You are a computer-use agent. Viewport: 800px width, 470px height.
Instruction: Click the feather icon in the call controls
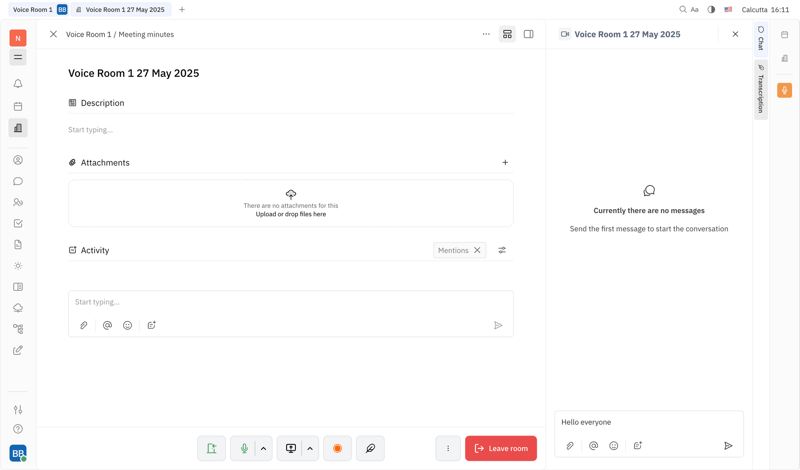[x=370, y=448]
